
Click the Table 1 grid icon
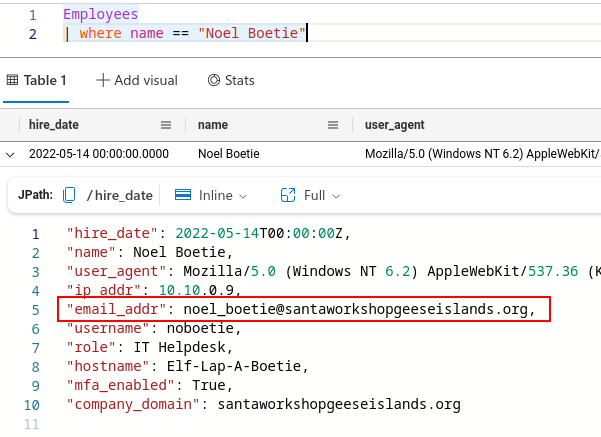12,80
